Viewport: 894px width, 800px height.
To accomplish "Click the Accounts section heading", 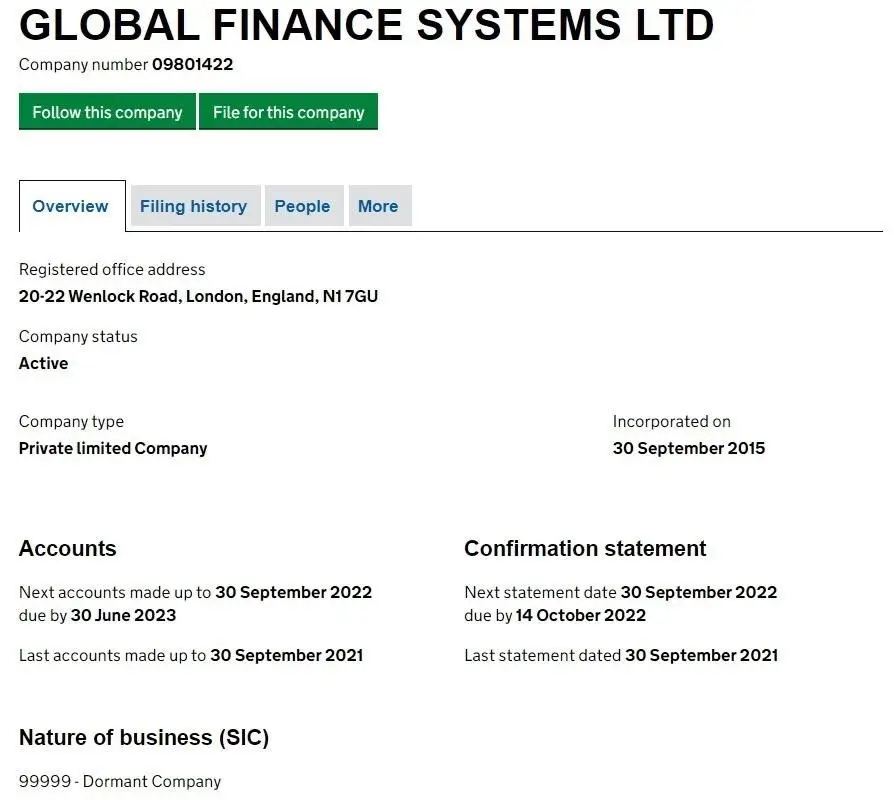I will point(68,548).
